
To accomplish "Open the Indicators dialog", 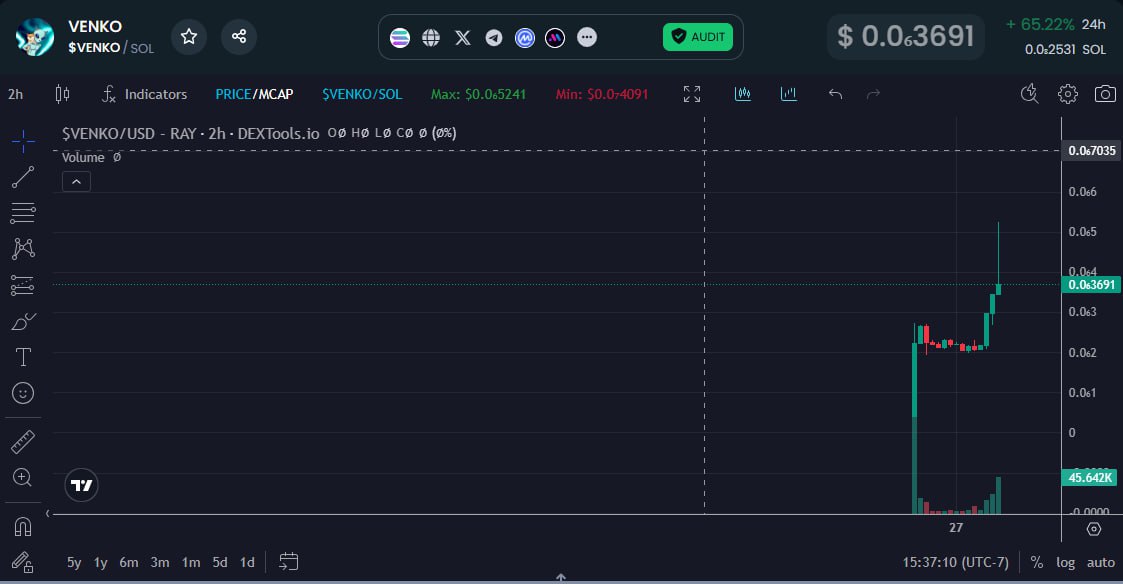I will click(x=146, y=93).
